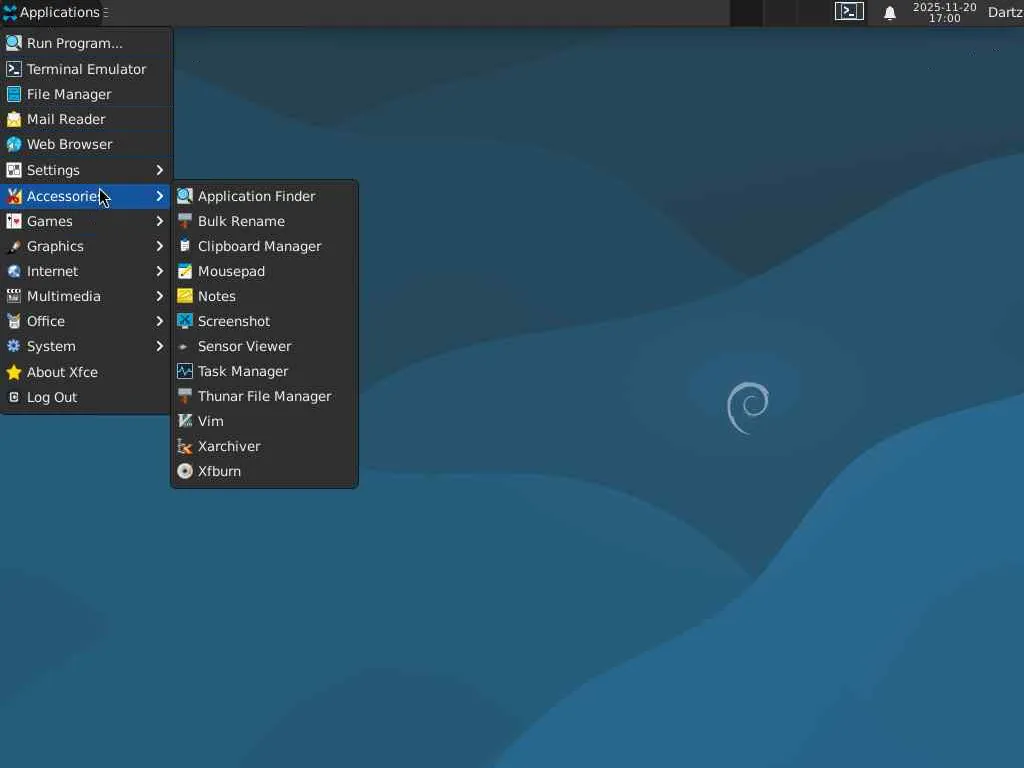The width and height of the screenshot is (1024, 768).
Task: Click the Internet globe icon
Action: (14, 271)
